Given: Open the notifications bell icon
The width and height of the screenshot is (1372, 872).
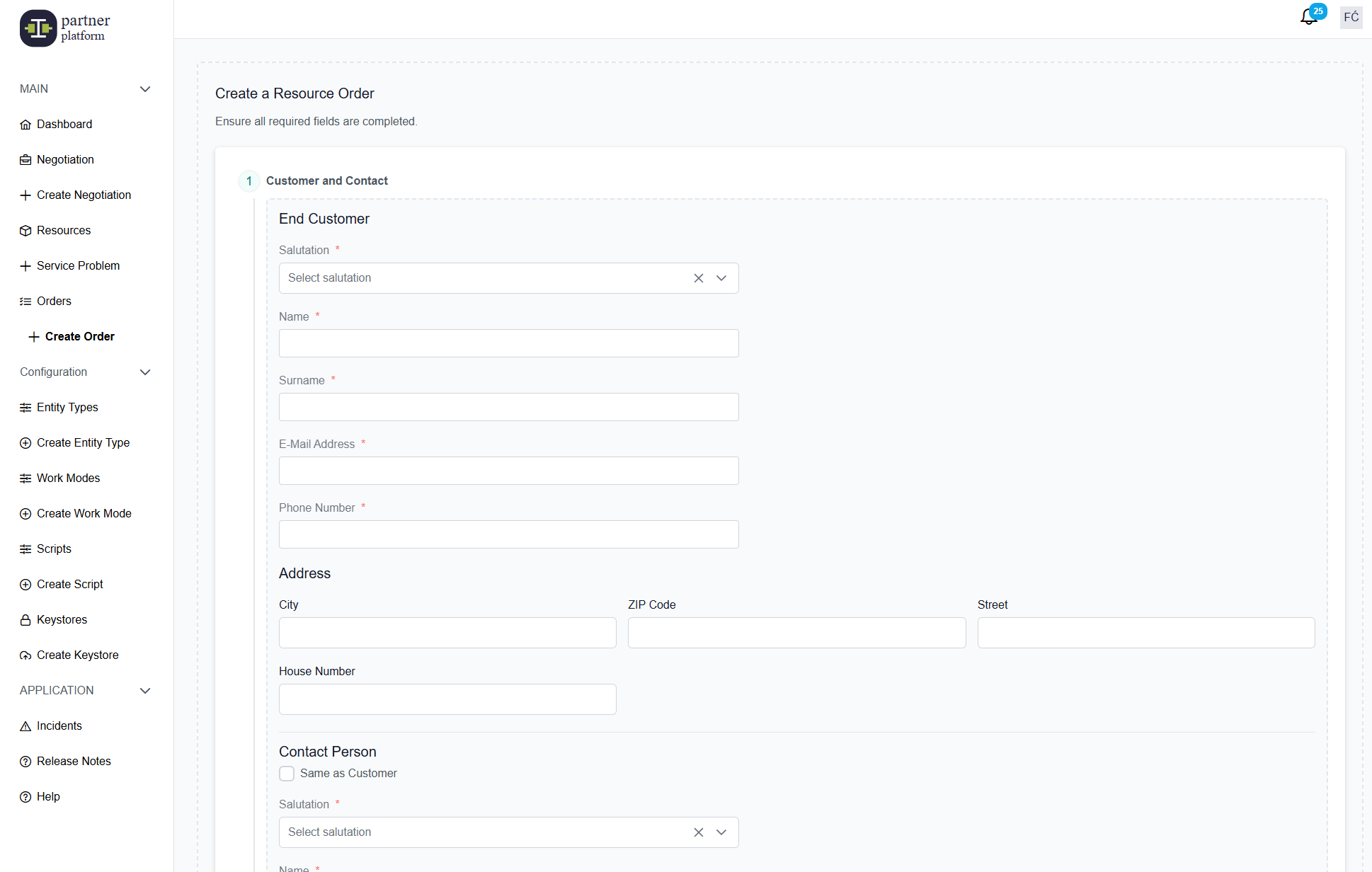Looking at the screenshot, I should [1308, 17].
